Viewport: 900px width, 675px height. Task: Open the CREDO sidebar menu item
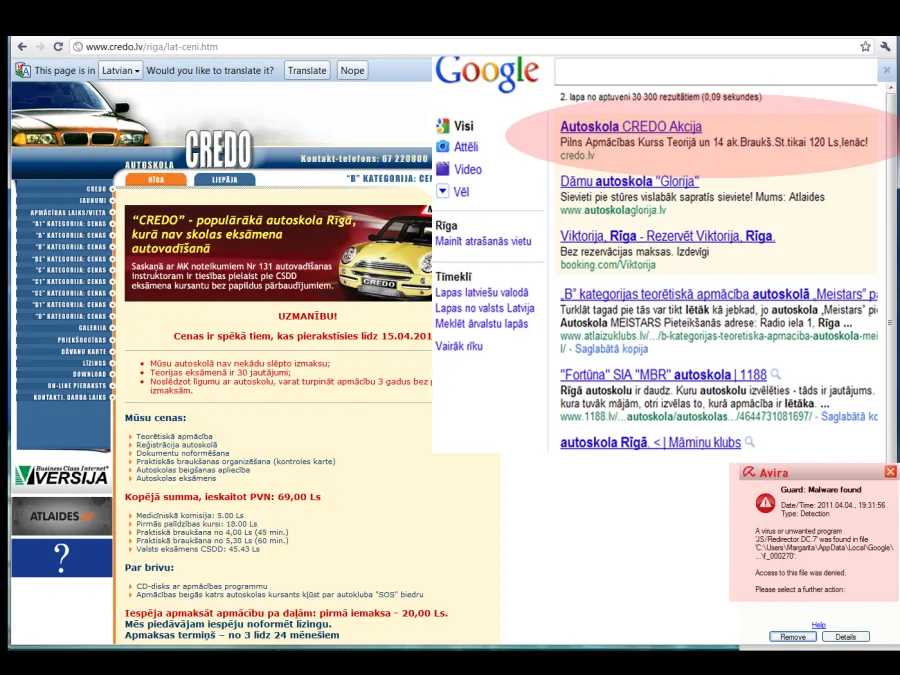point(96,189)
